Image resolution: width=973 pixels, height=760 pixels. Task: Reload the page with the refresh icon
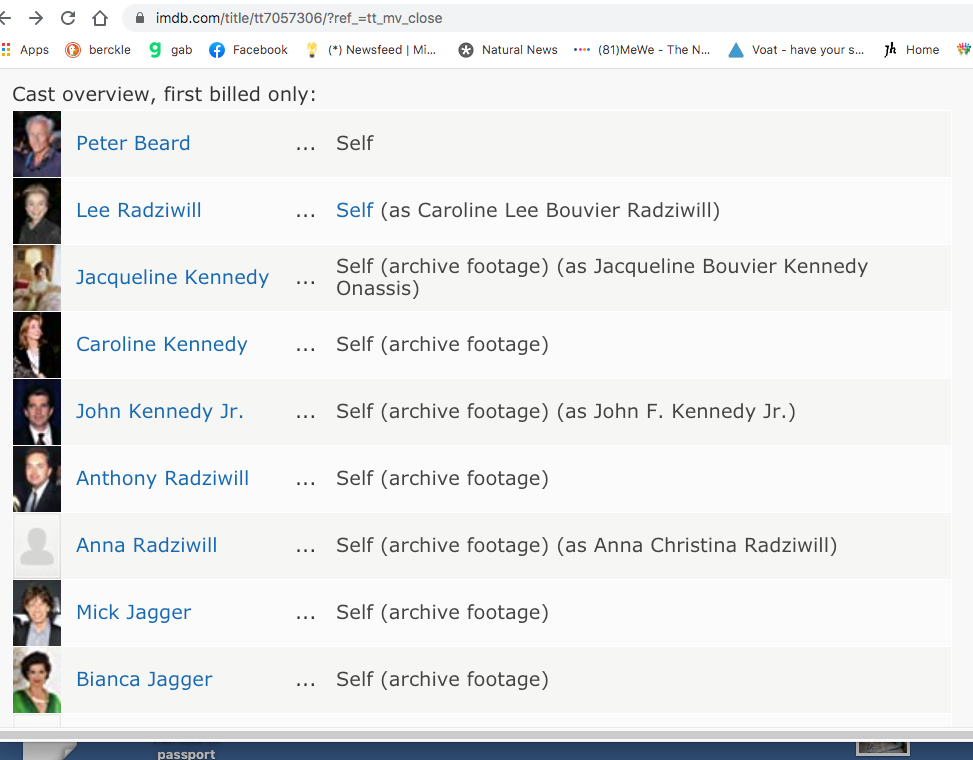(68, 18)
